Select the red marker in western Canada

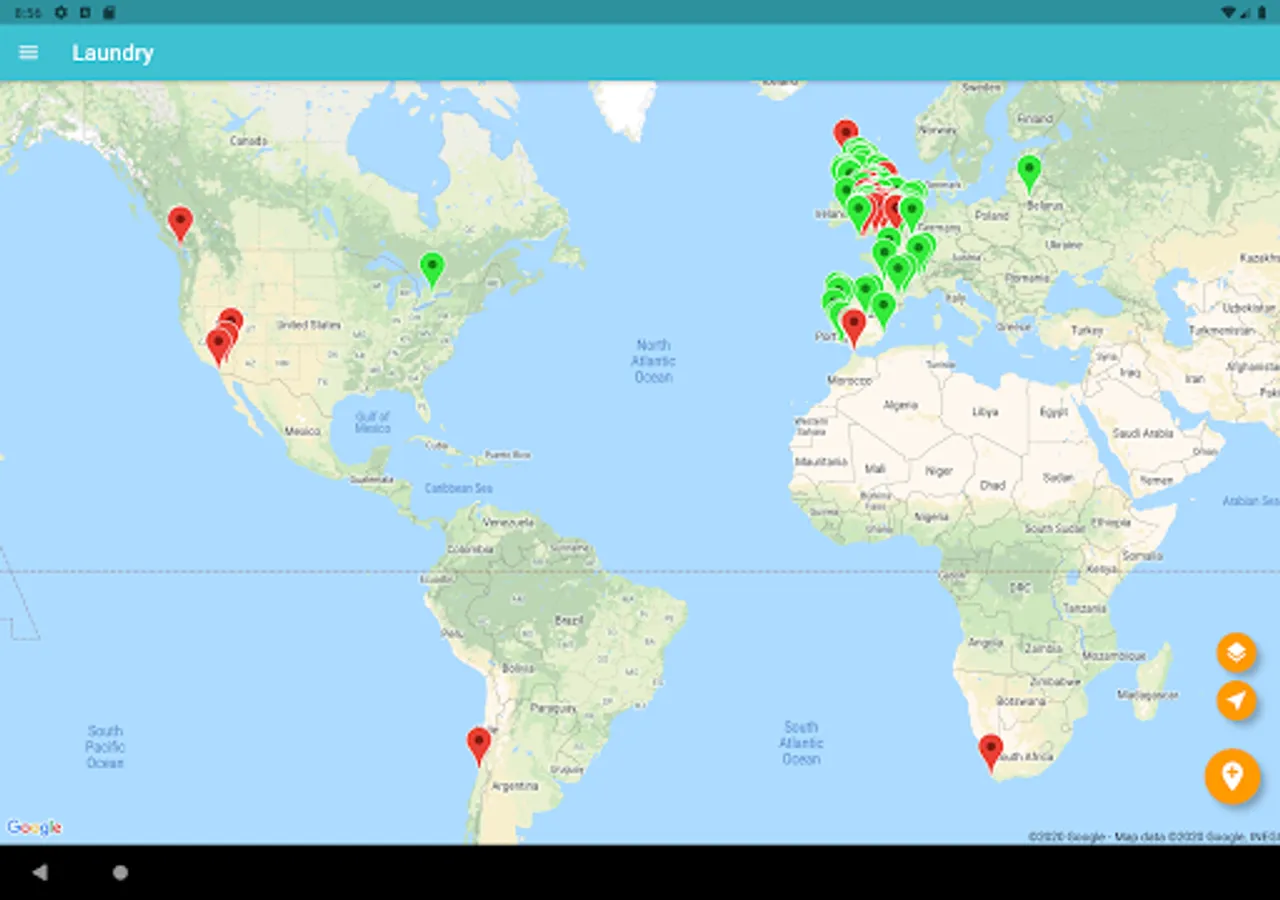[x=180, y=224]
